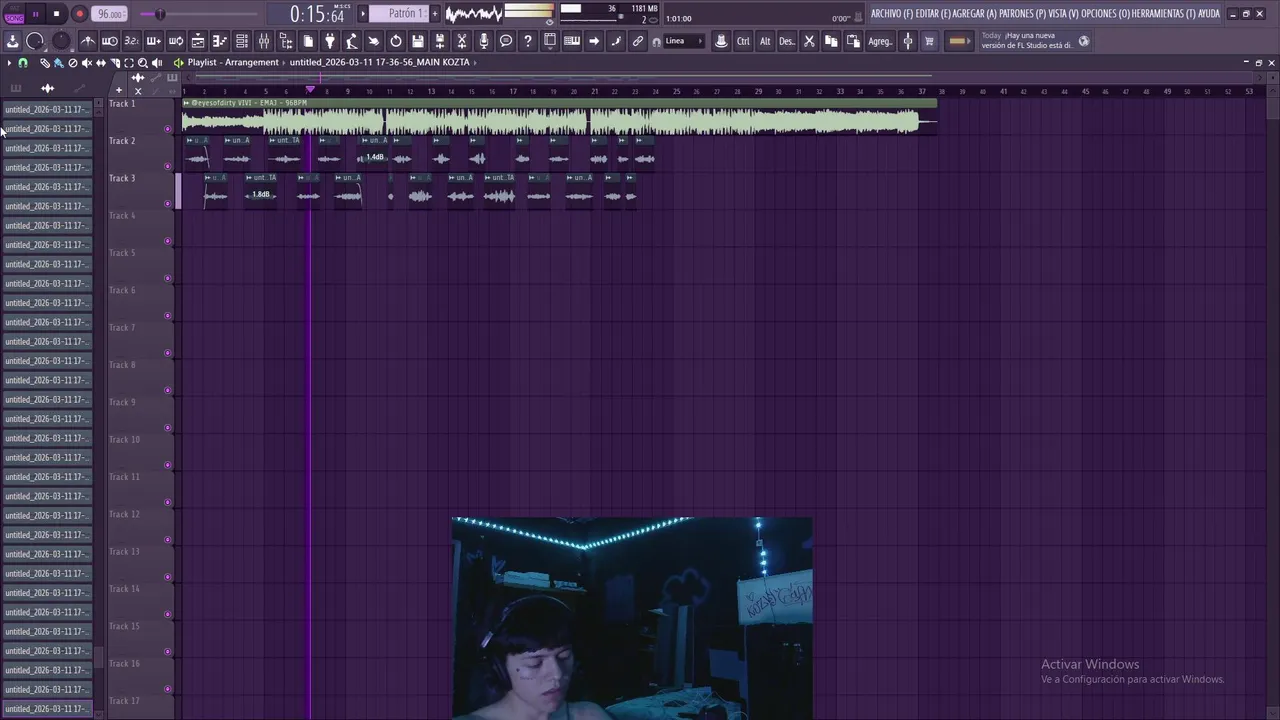Click the playlist draw pencil tool

(44, 63)
